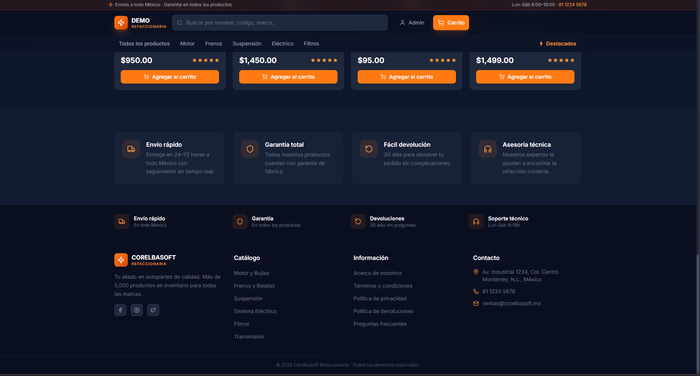Click the copyright Corelbasoft Refaccionaria text
The image size is (700, 376).
point(347,365)
